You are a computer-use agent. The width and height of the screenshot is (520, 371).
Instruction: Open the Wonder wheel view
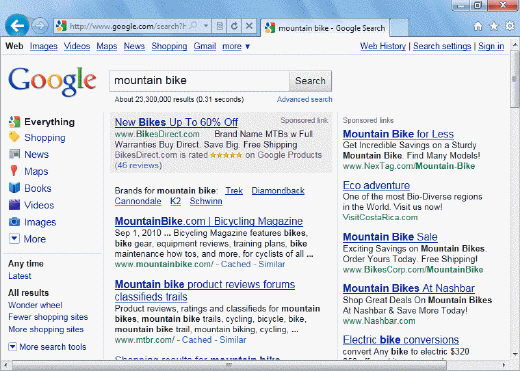point(35,305)
